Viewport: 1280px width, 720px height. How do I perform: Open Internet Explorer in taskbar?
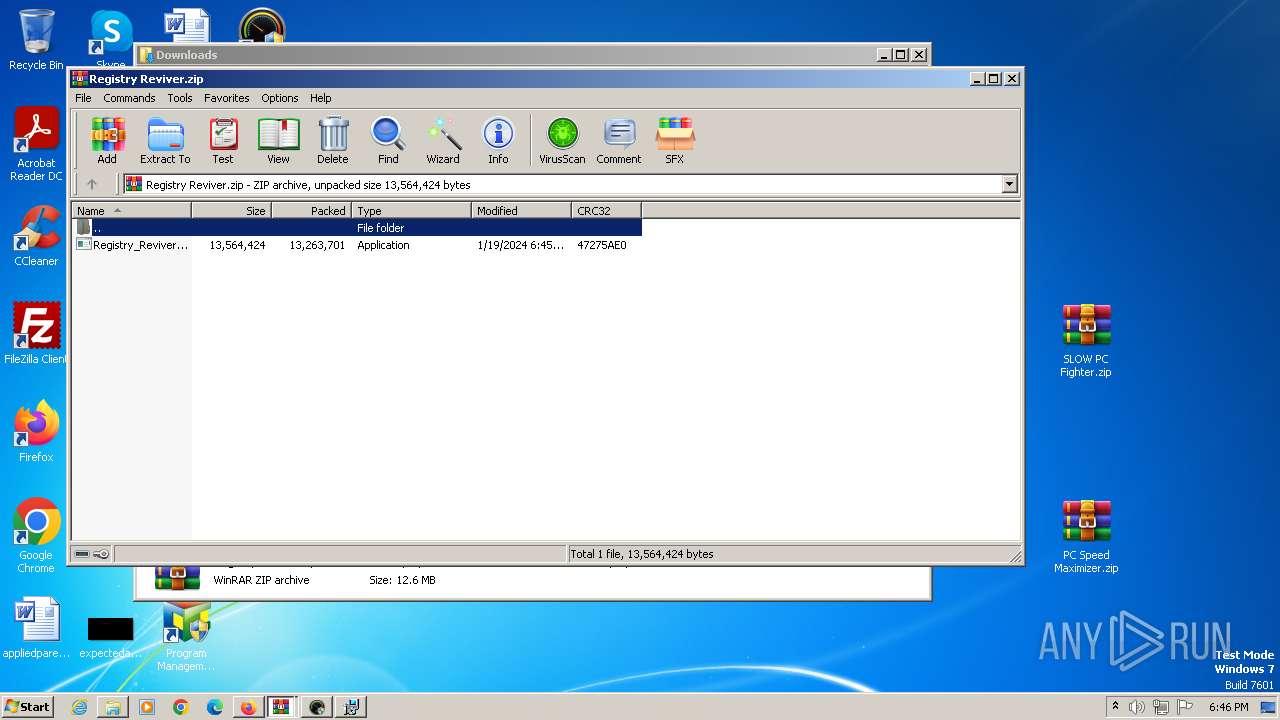point(79,707)
